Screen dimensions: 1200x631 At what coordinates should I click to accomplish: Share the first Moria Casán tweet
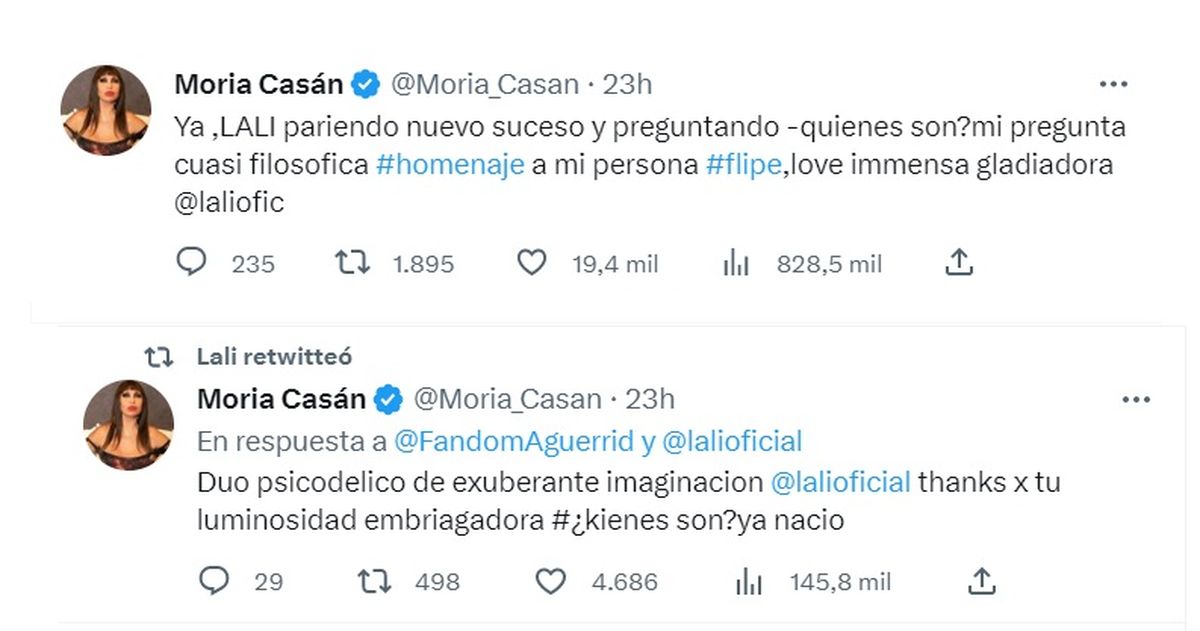tap(959, 263)
